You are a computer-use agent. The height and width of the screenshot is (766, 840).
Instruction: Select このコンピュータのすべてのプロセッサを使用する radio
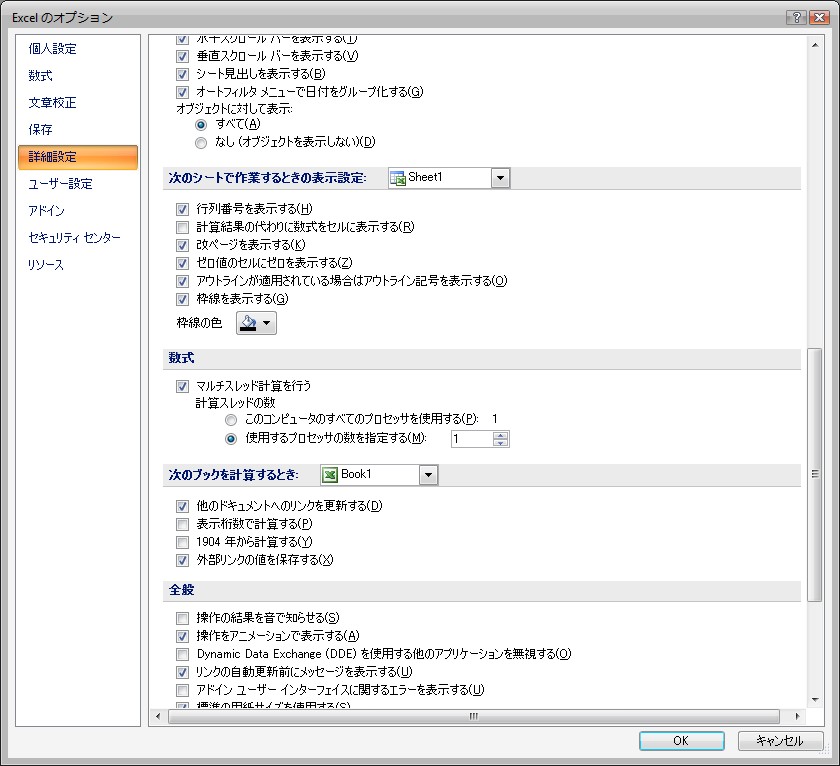point(231,419)
